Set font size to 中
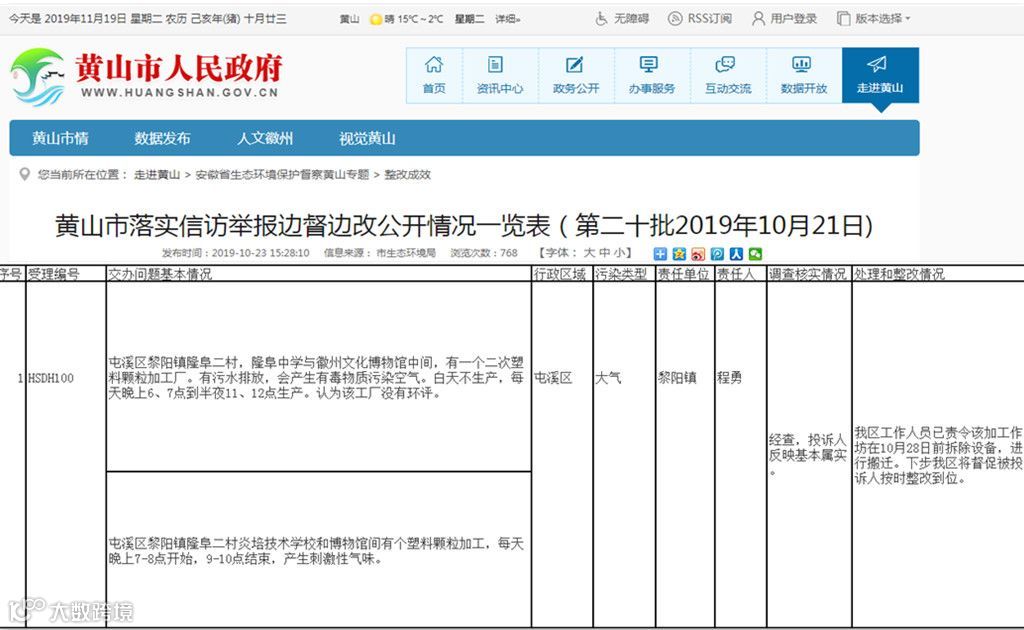 coord(605,253)
